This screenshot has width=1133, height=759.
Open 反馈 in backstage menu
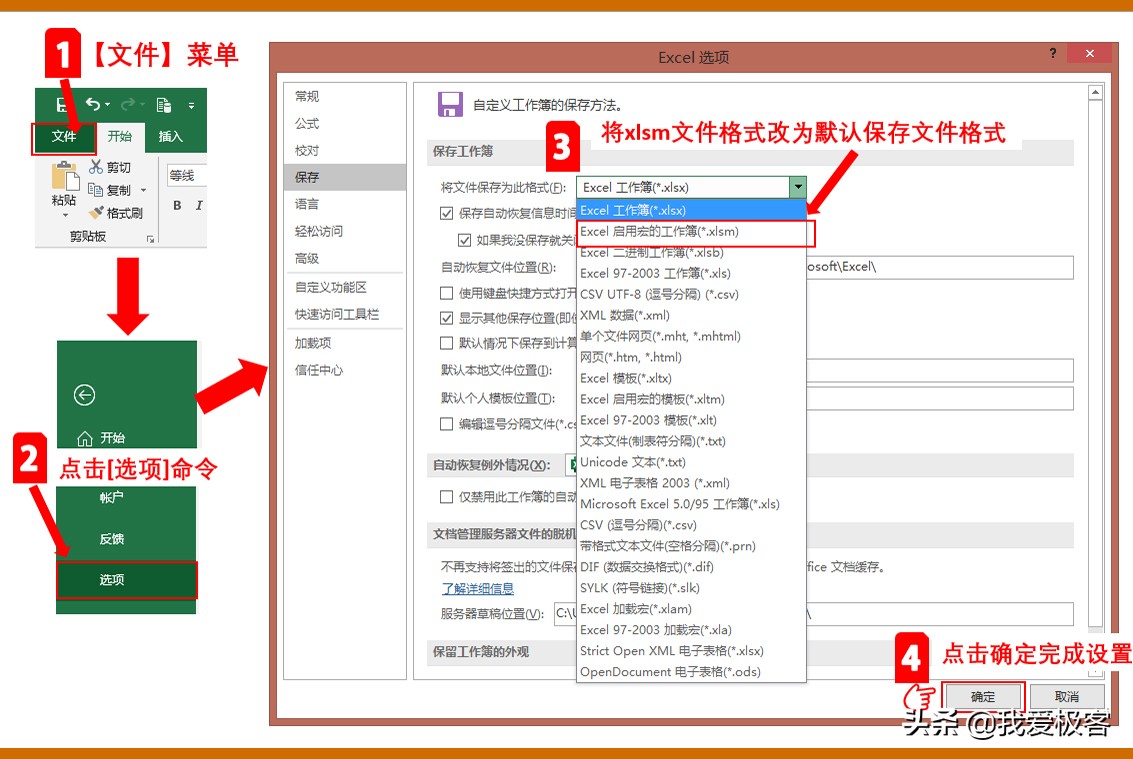pyautogui.click(x=112, y=539)
